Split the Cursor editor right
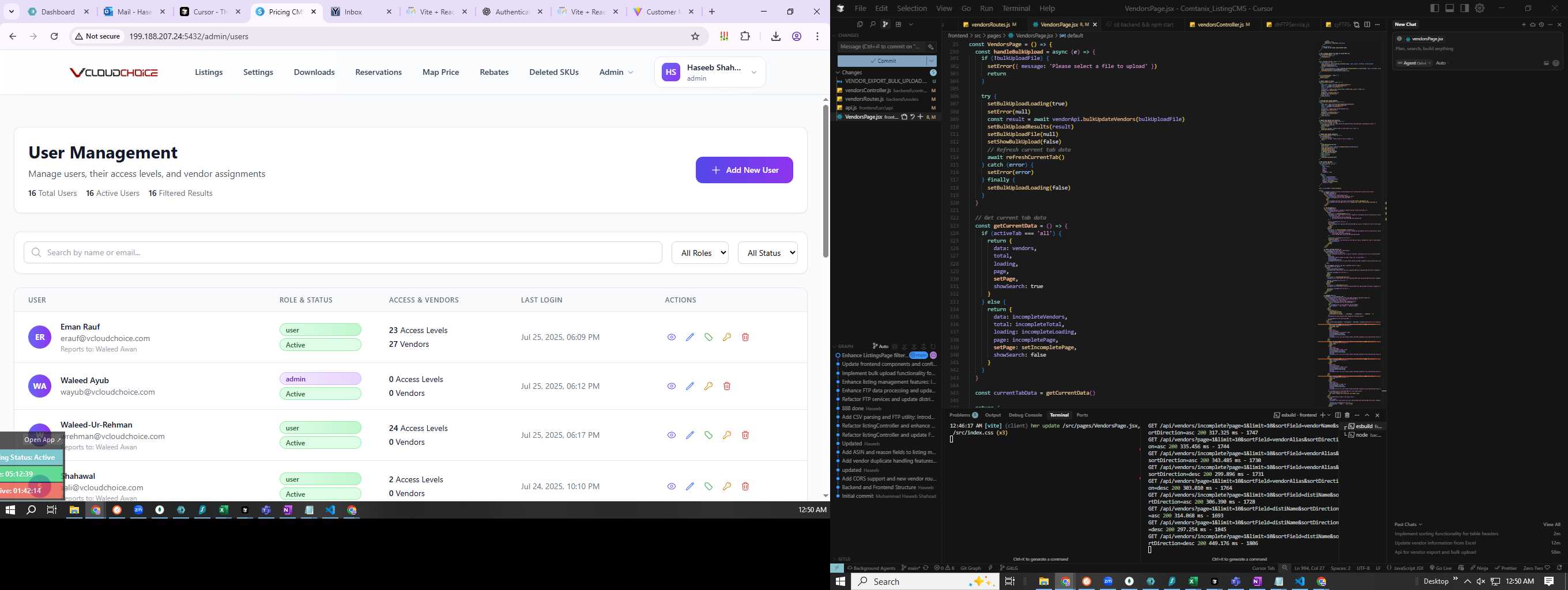The width and height of the screenshot is (1568, 590). 1367,25
